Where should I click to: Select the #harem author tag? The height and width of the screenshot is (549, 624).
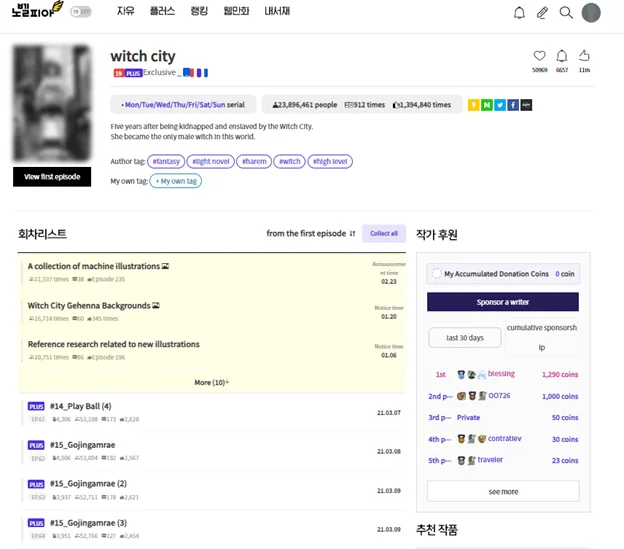pyautogui.click(x=254, y=161)
